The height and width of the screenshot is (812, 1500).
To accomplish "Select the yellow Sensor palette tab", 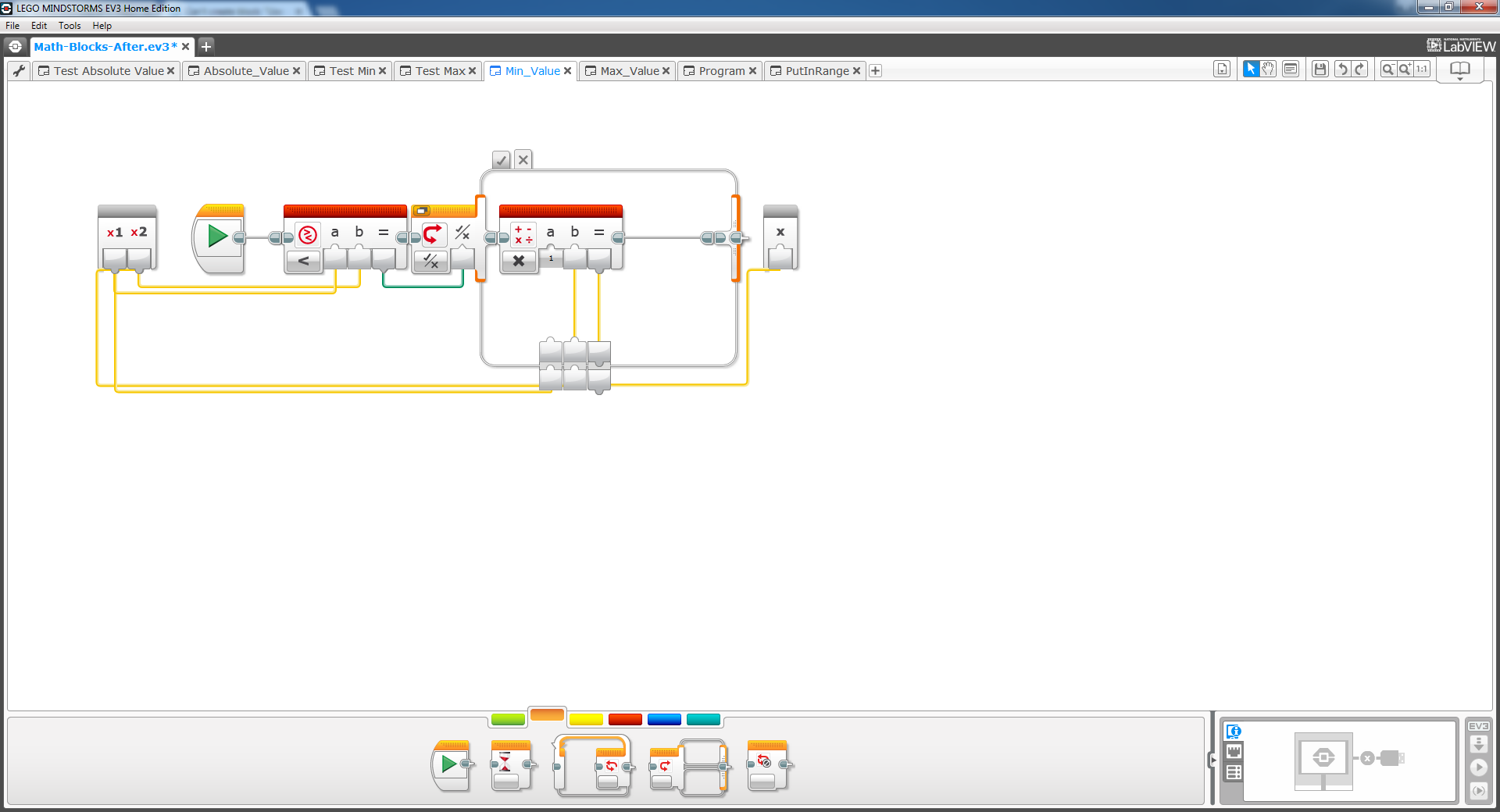I will [x=586, y=719].
